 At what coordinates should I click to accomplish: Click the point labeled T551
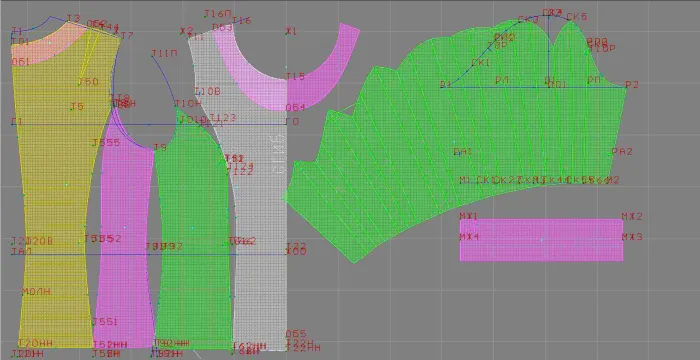104,322
